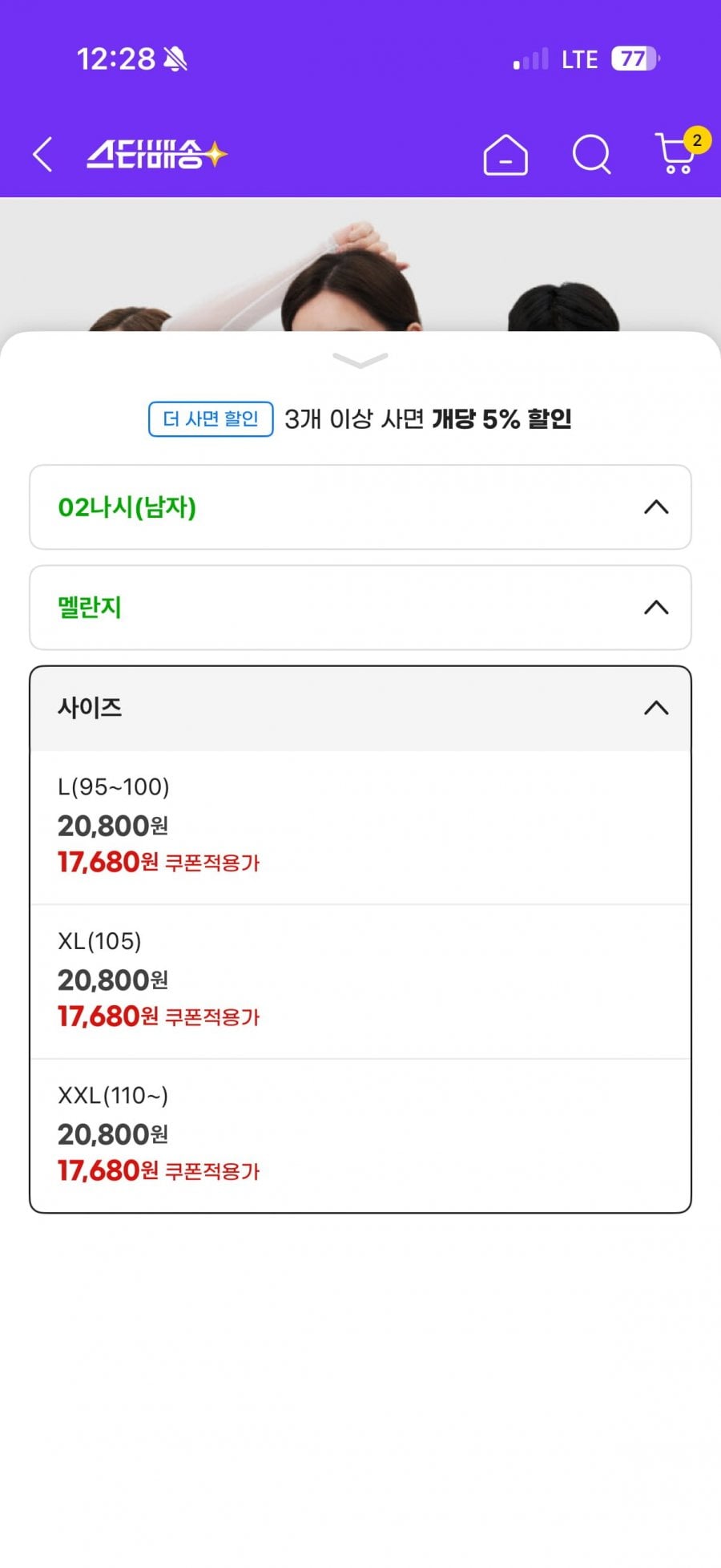
Task: Open the shopping cart icon
Action: pyautogui.click(x=675, y=154)
